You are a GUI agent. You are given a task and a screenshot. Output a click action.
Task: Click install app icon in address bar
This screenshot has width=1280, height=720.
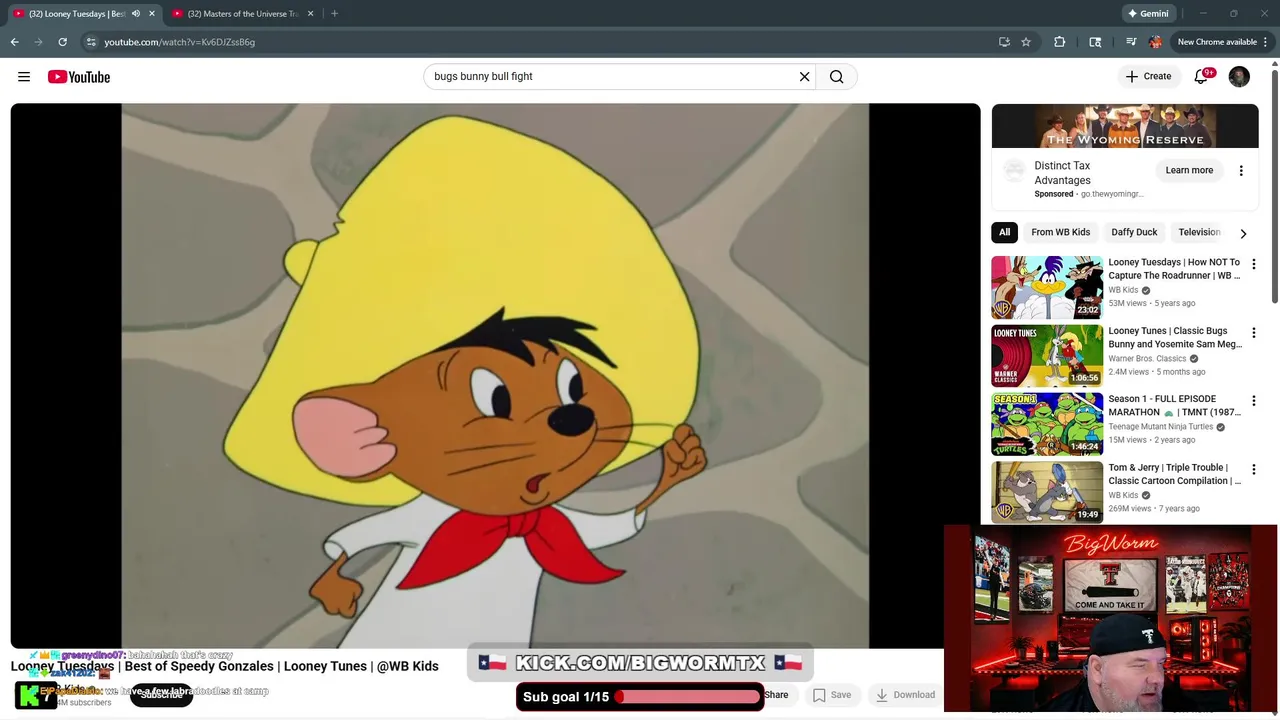coord(1004,42)
